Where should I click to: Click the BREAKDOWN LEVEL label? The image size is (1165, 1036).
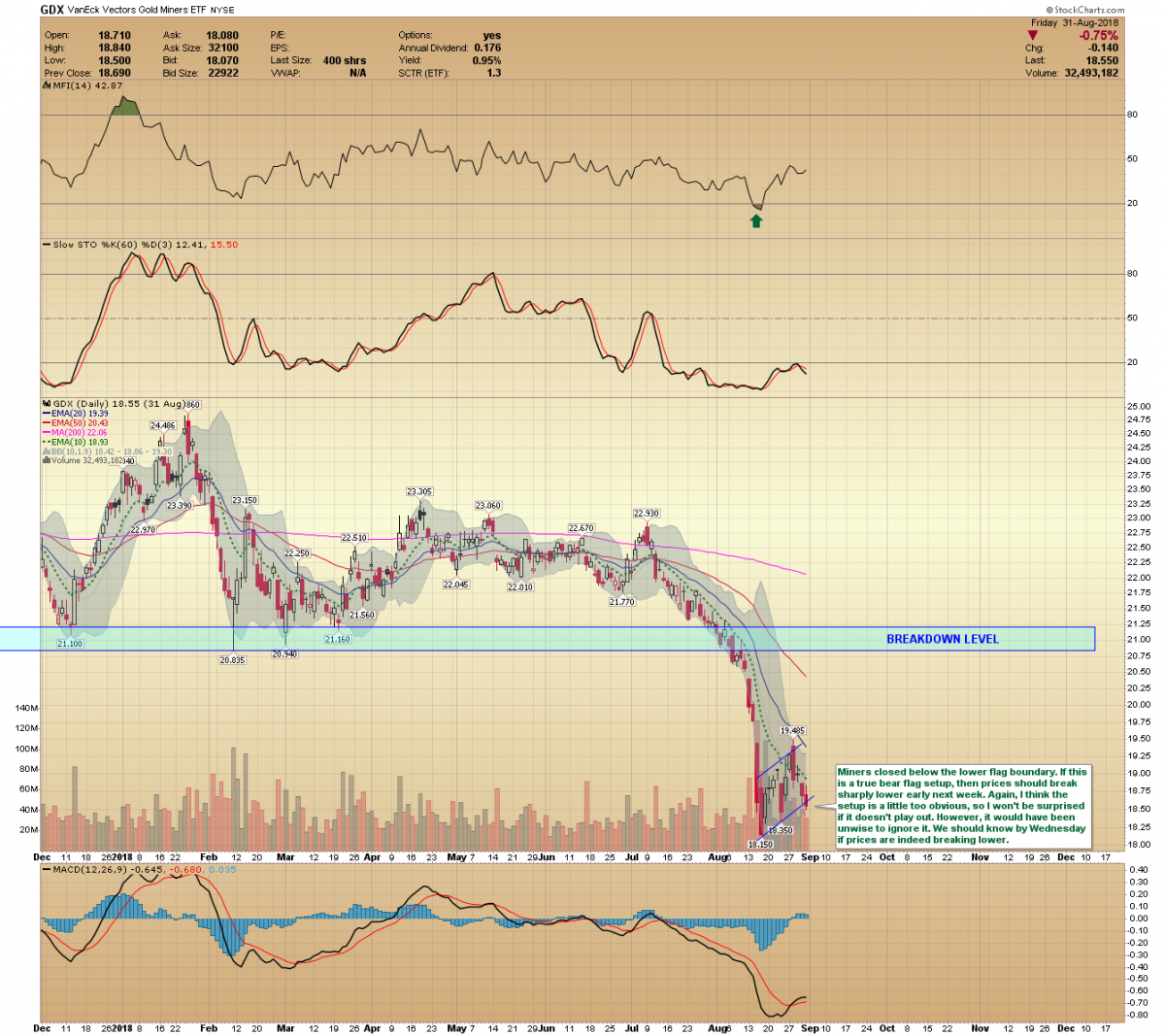tap(942, 639)
